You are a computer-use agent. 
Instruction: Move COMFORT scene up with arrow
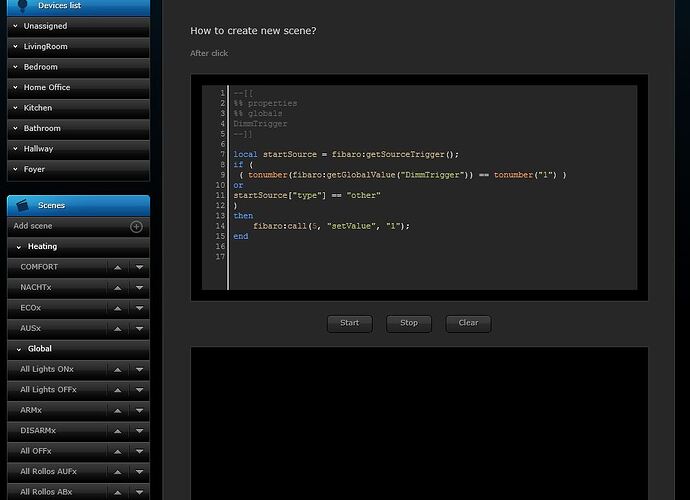point(117,268)
